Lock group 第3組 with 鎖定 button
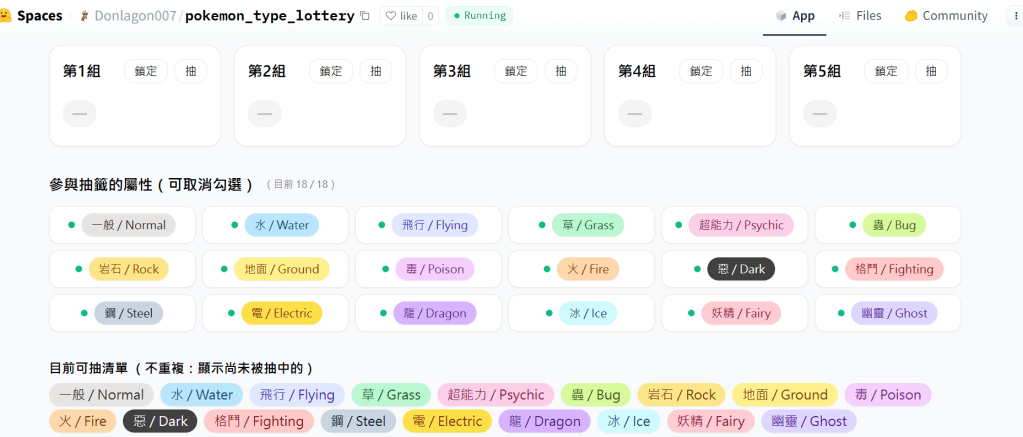 coord(516,71)
